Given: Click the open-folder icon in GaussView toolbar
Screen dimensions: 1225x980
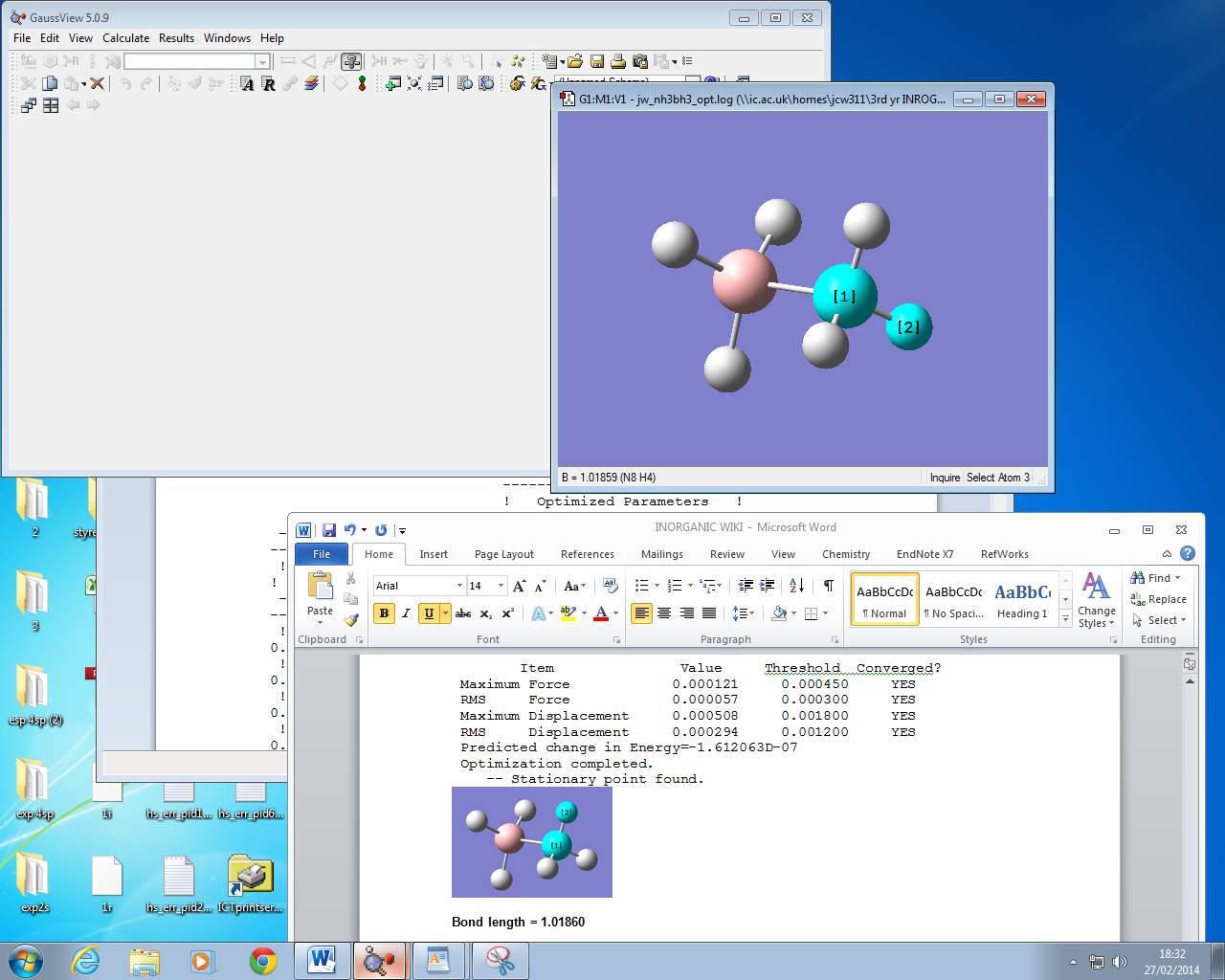Looking at the screenshot, I should [576, 61].
